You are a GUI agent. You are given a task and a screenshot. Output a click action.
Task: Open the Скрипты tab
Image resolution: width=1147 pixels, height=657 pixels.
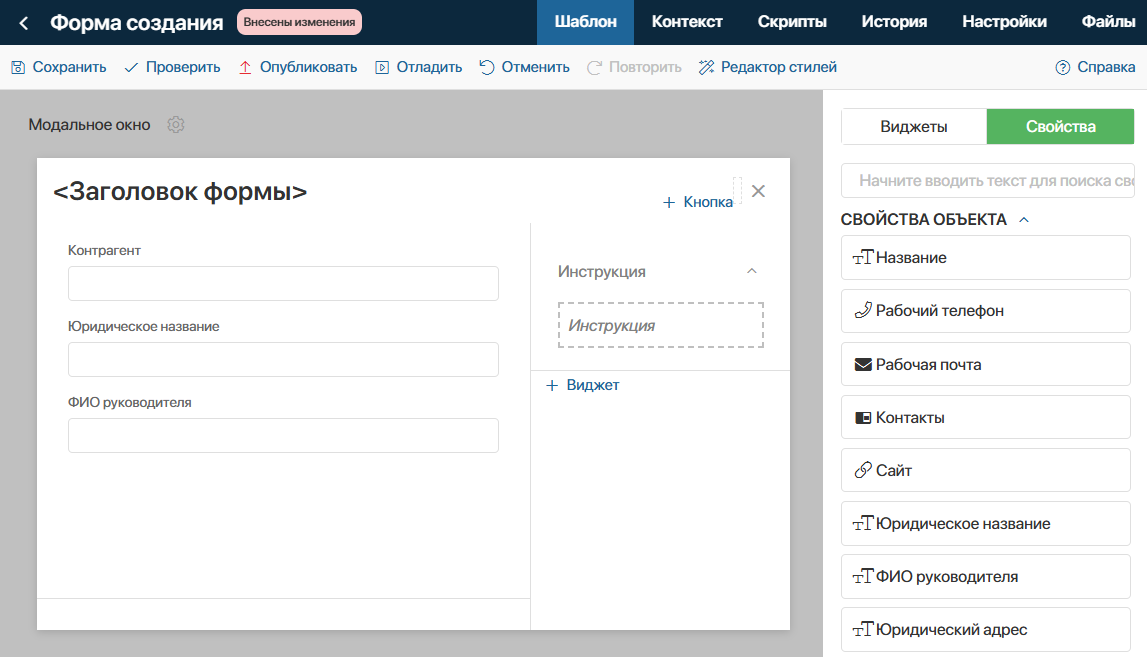792,23
